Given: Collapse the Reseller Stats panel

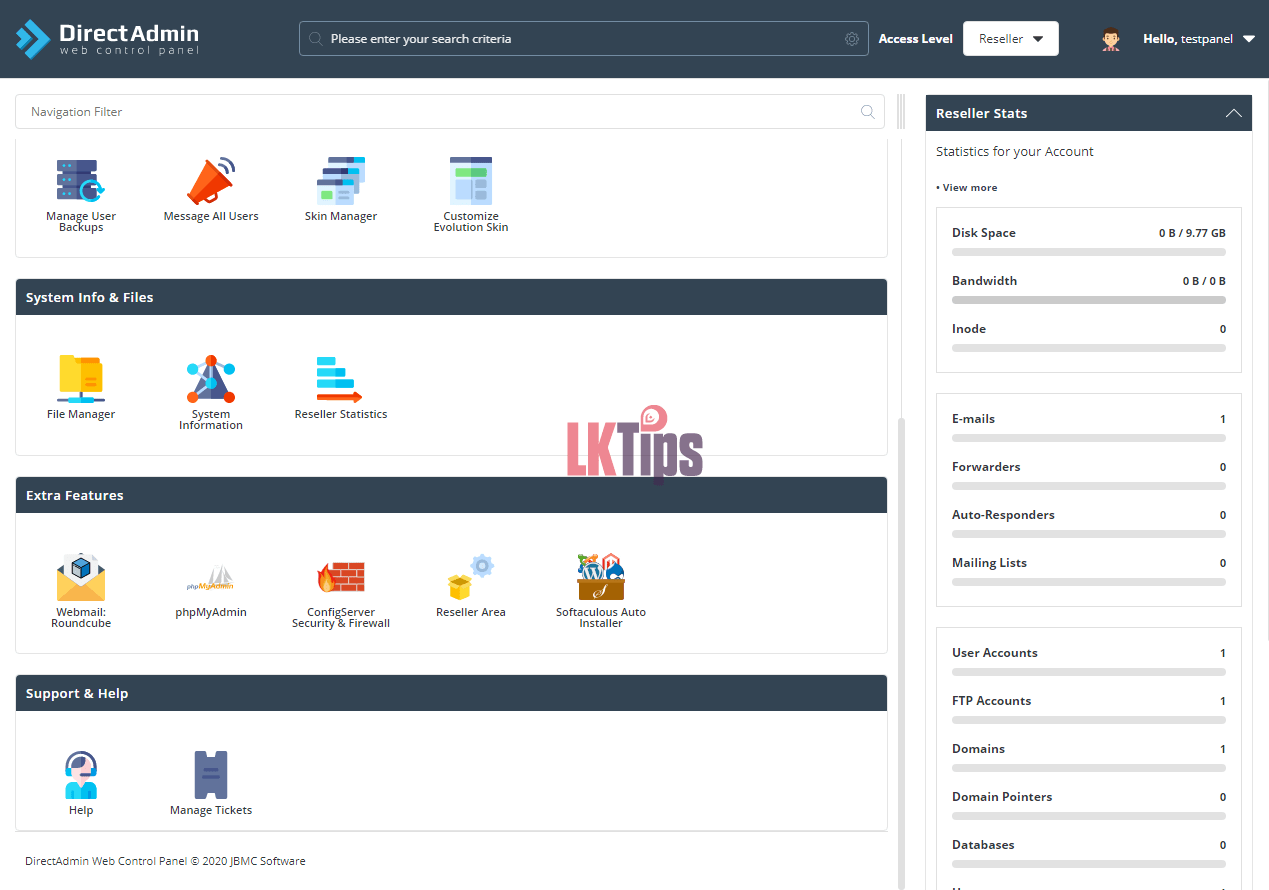Looking at the screenshot, I should 1234,113.
